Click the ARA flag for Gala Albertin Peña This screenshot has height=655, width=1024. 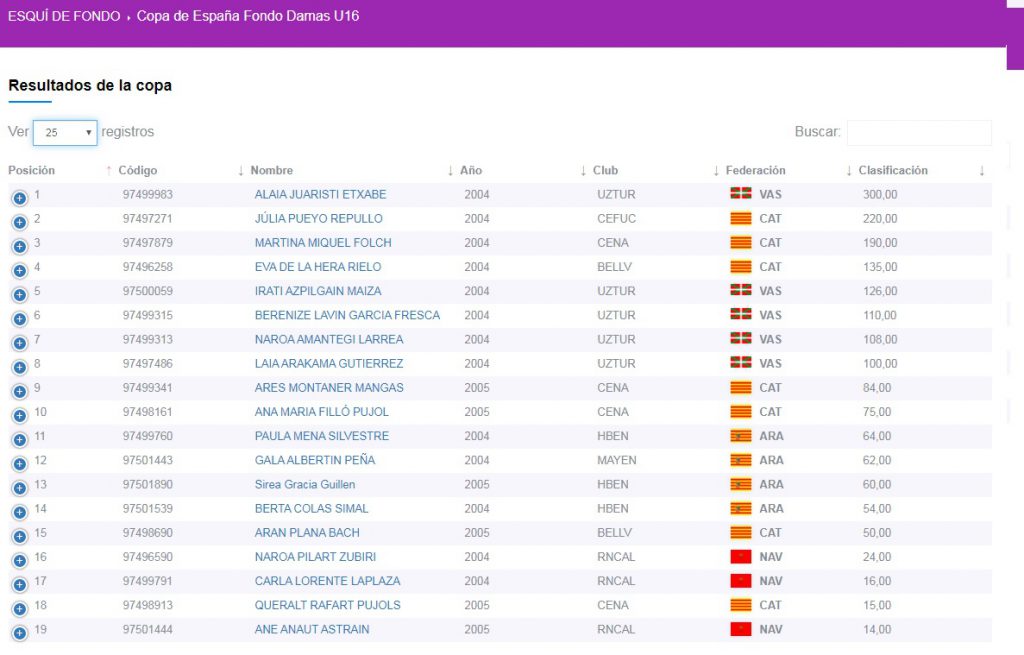coord(741,460)
